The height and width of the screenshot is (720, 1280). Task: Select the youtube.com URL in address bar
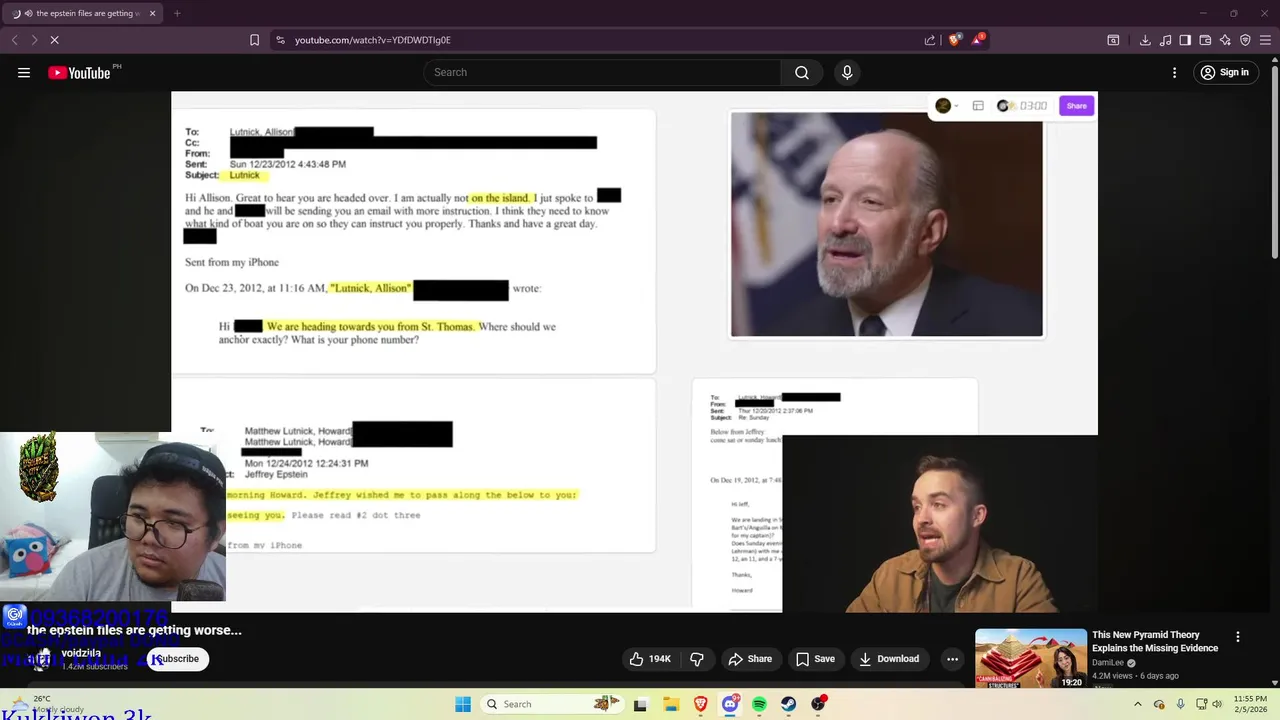coord(373,40)
